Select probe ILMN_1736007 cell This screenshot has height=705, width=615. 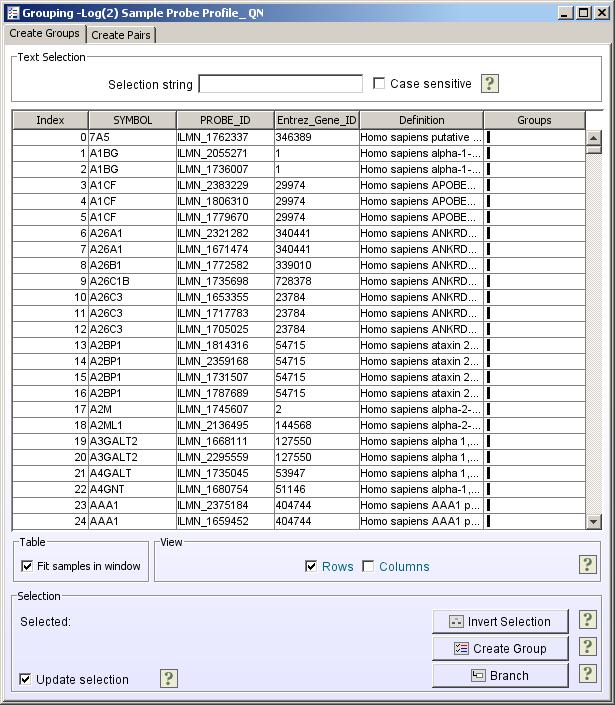click(225, 169)
